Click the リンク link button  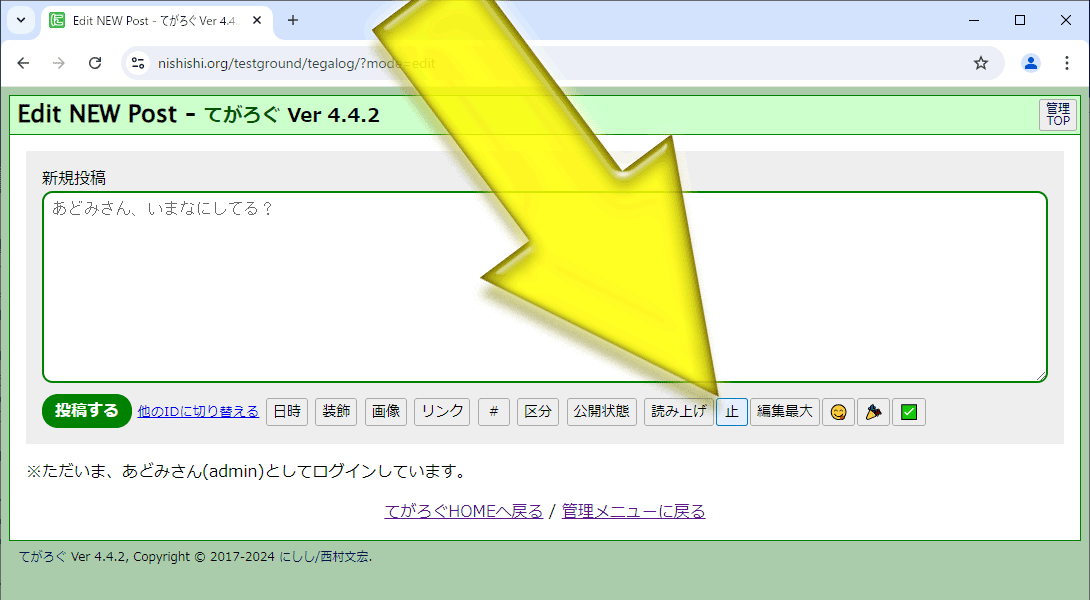[x=442, y=412]
